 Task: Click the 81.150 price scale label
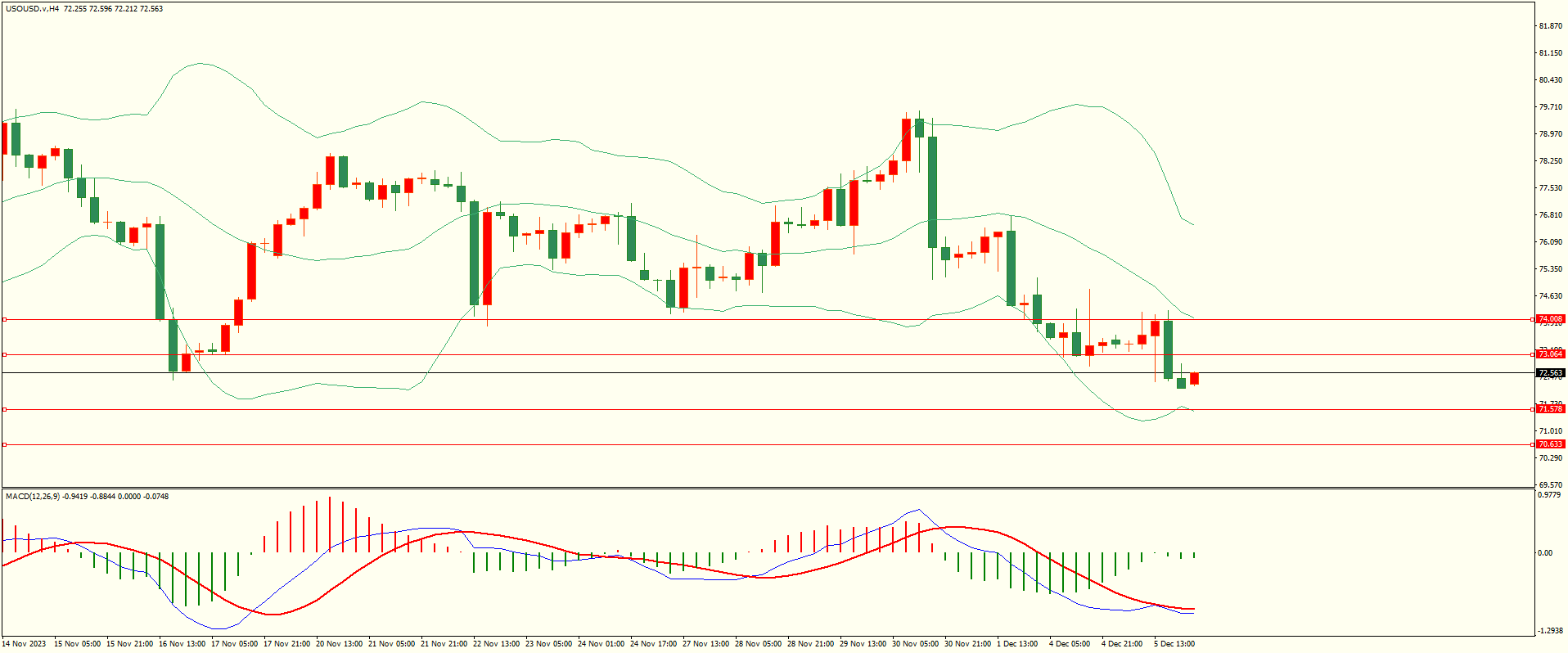tap(1550, 53)
